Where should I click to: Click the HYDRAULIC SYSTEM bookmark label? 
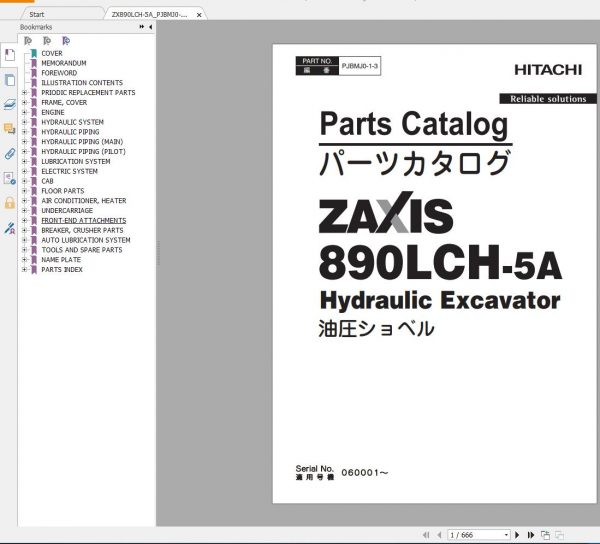click(72, 122)
